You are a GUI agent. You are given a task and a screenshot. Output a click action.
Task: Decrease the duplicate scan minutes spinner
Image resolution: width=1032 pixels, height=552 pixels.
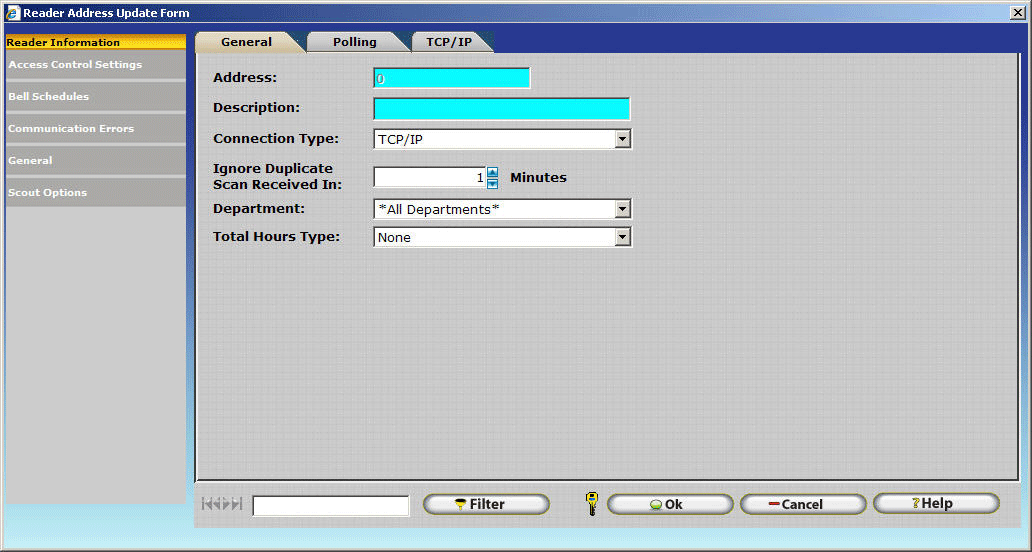pyautogui.click(x=492, y=183)
